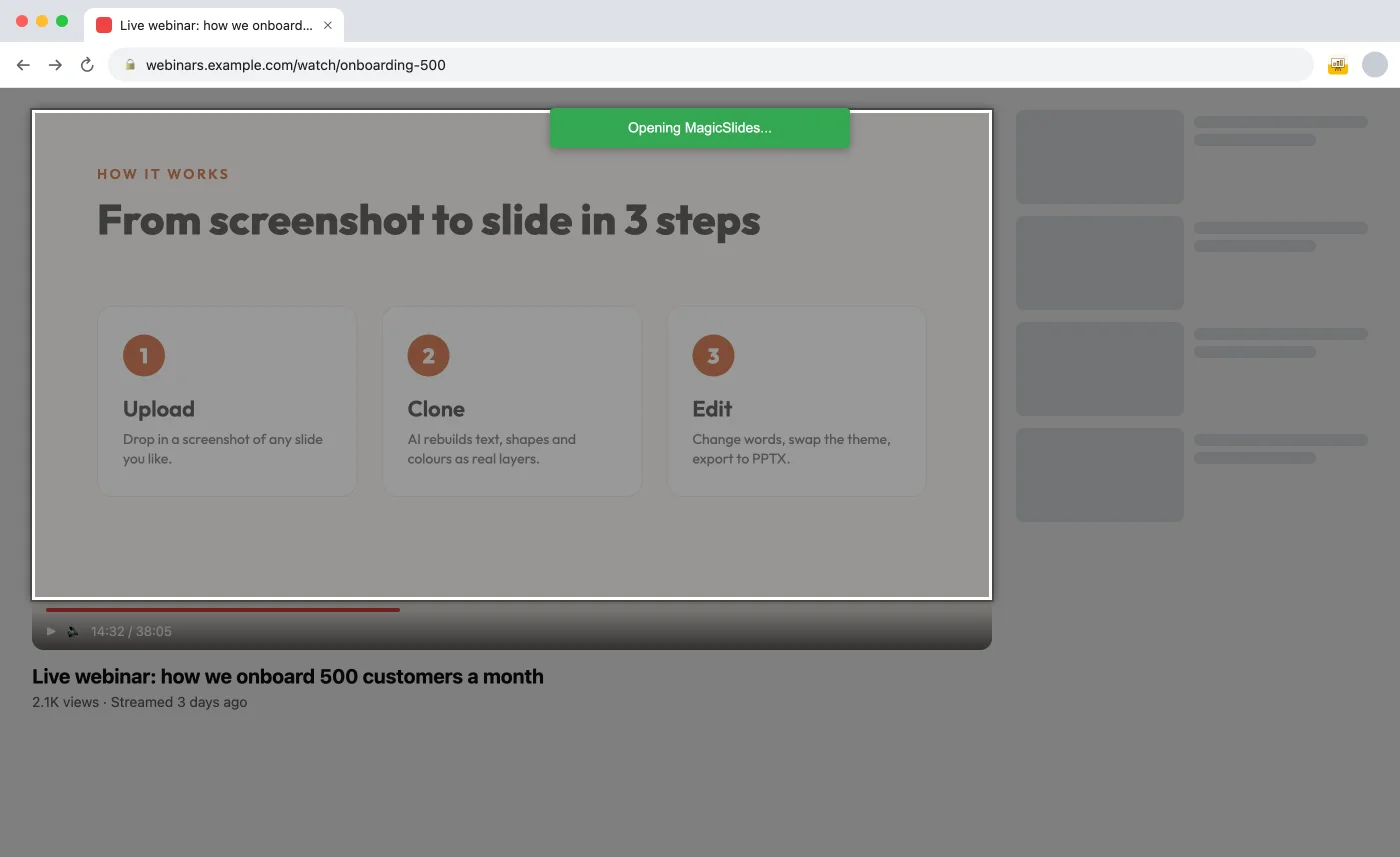This screenshot has width=1400, height=857.
Task: Close the browser window with red button
Action: coord(22,21)
